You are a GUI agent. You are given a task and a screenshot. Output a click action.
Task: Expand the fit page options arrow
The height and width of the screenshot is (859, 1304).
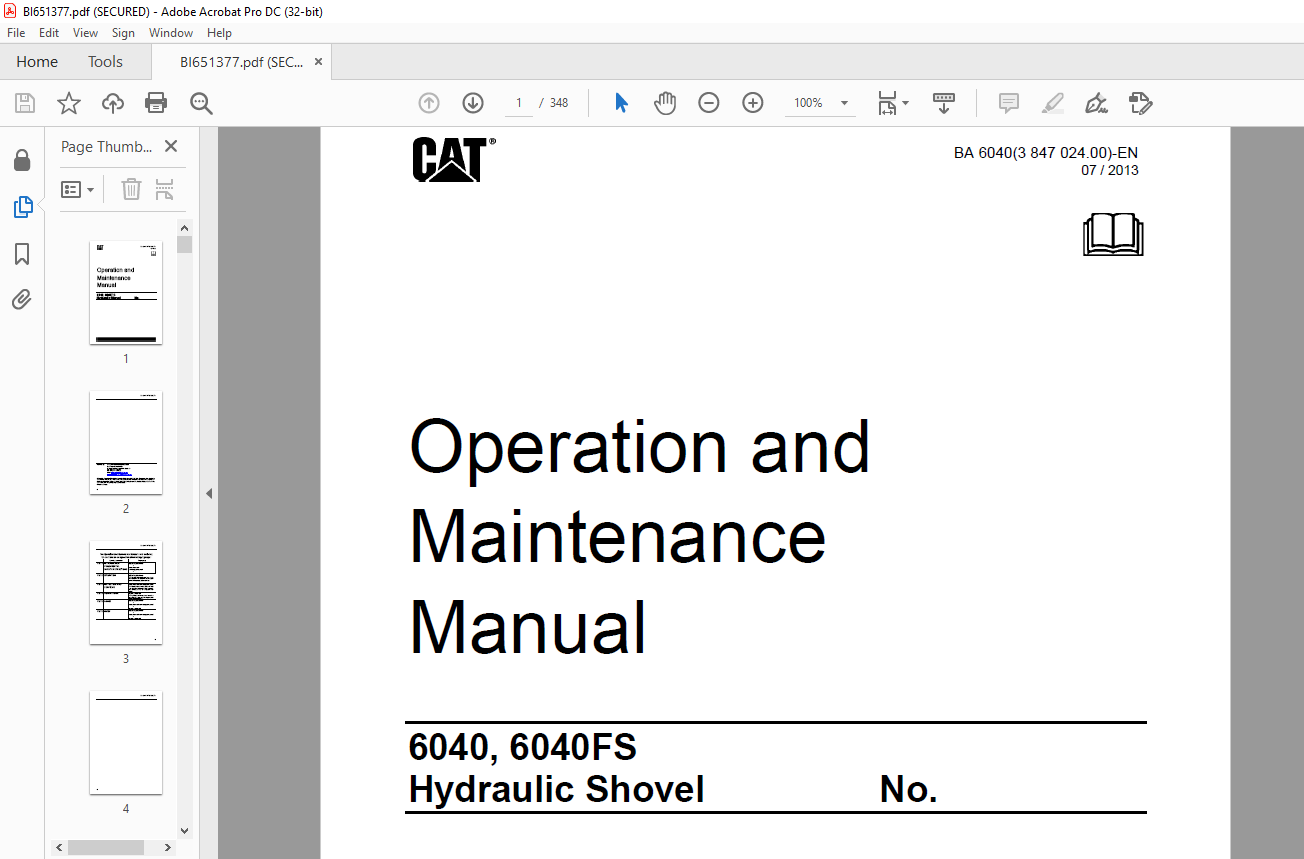click(x=905, y=103)
